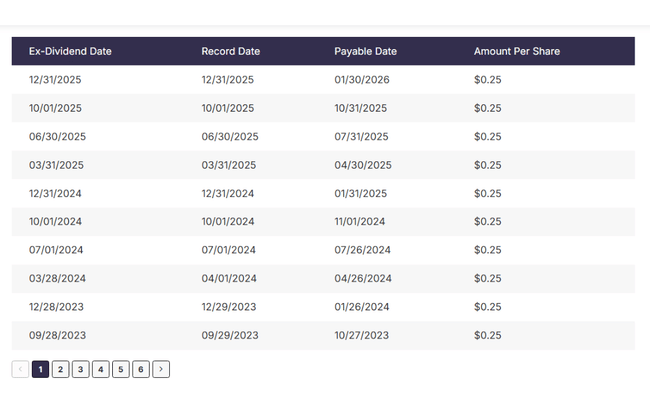The image size is (650, 411).
Task: Jump to page 3 of results
Action: pos(81,369)
